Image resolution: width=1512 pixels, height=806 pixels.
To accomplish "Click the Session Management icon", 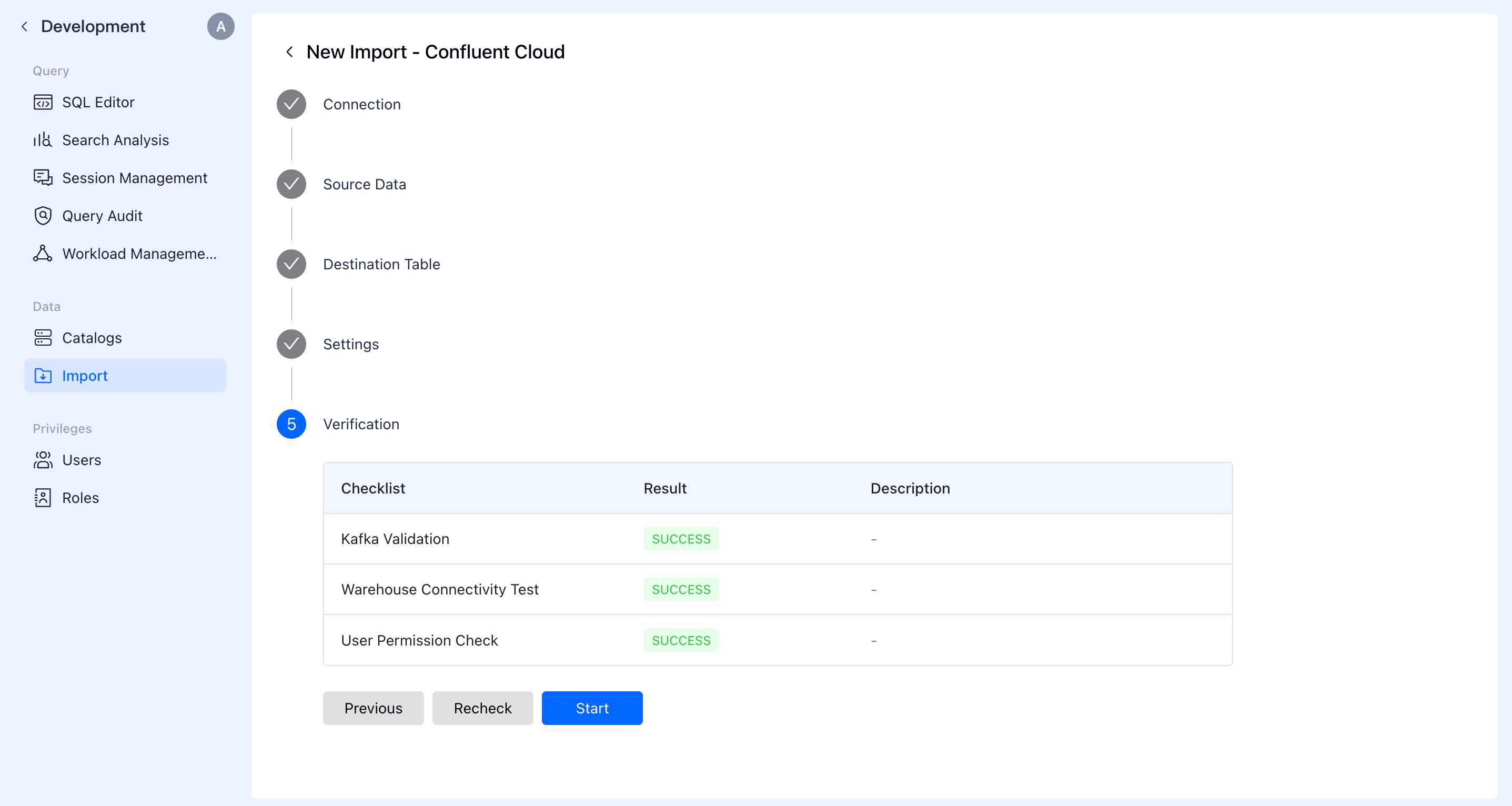I will 43,178.
